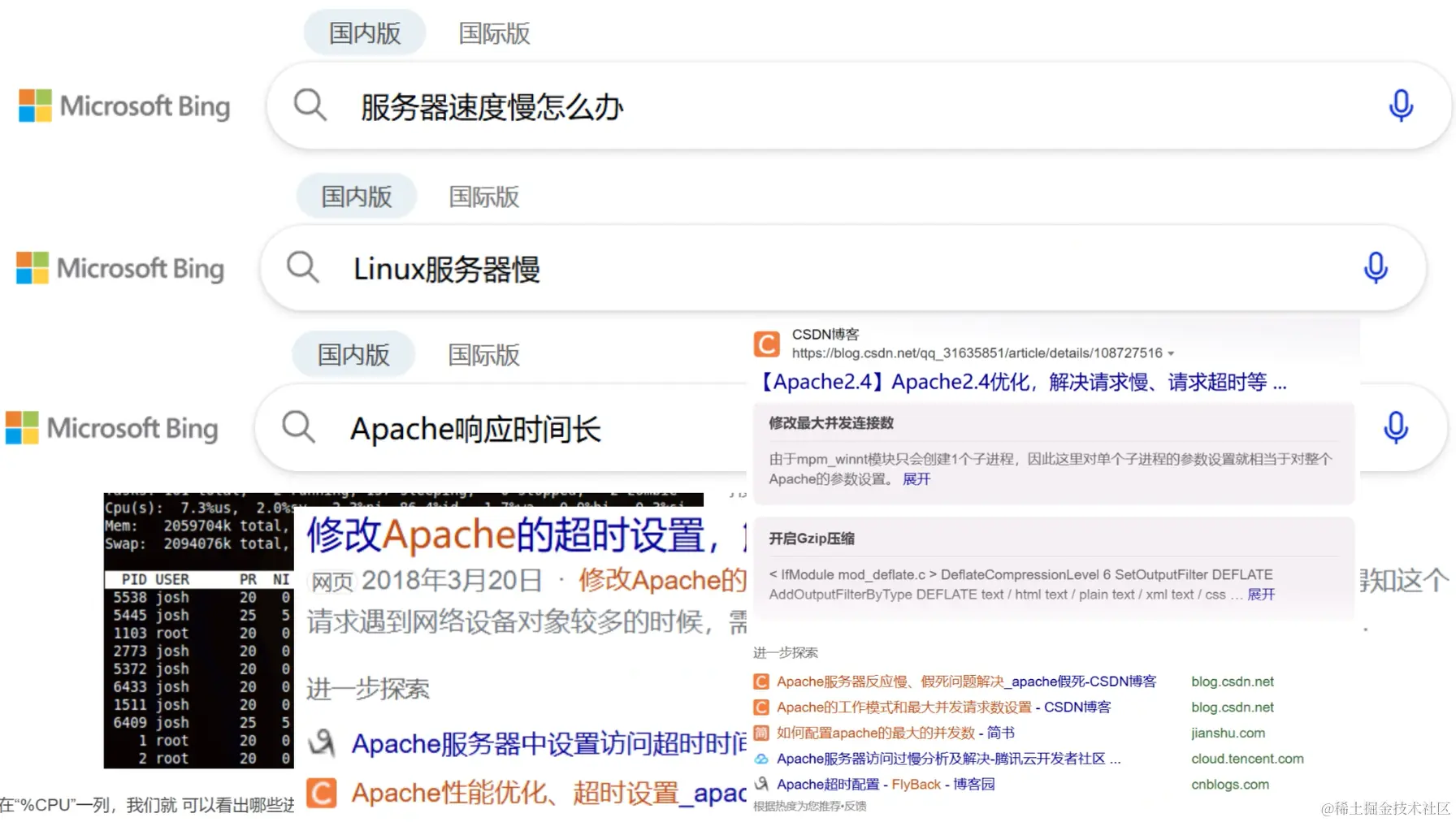Click the mic icon beside Linux服务器慢 query

(1375, 268)
